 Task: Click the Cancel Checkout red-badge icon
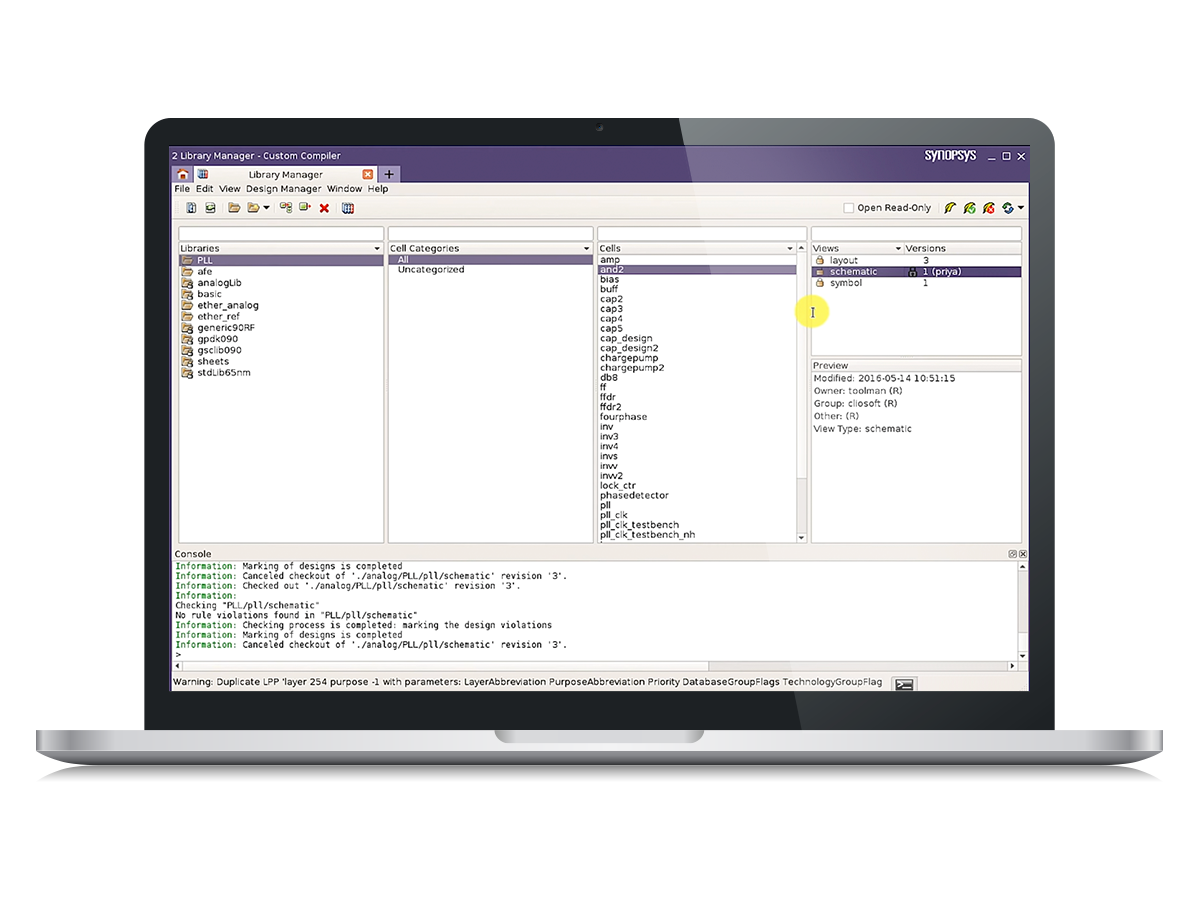coord(988,208)
